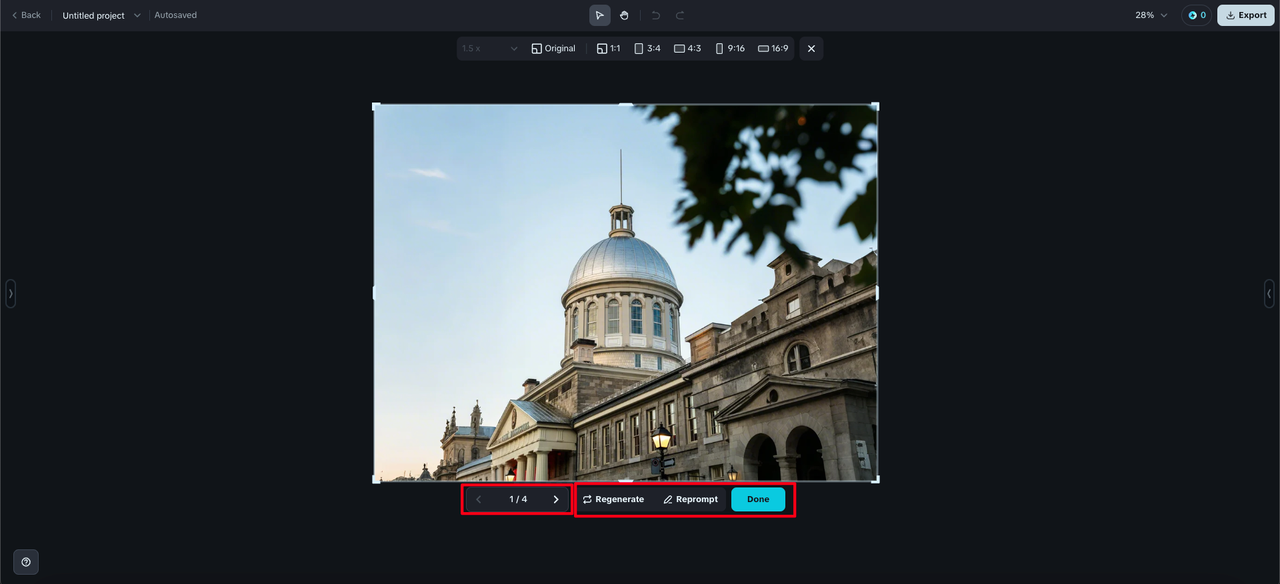
Task: Open the 28% zoom level dropdown
Action: [x=1151, y=15]
